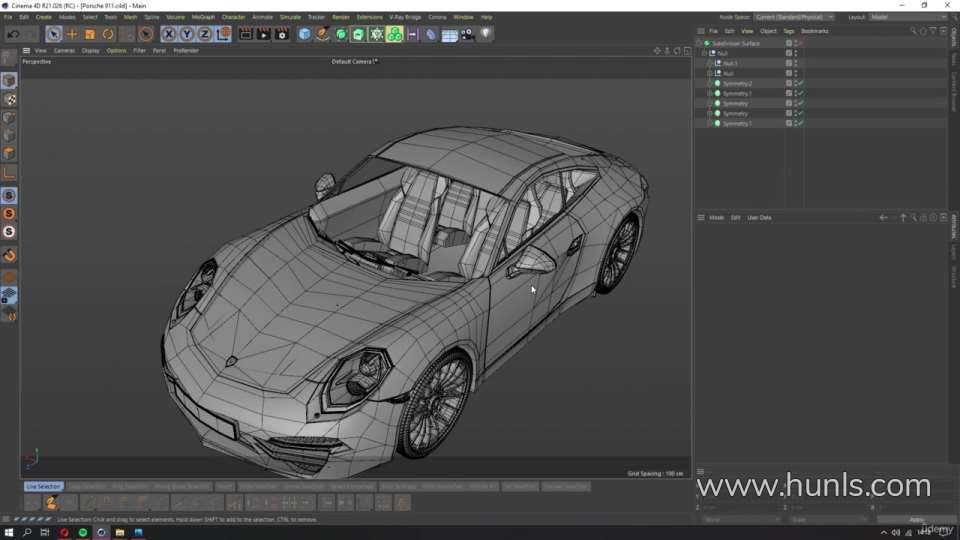Add a Cube primitive object
960x540 pixels.
click(x=306, y=34)
